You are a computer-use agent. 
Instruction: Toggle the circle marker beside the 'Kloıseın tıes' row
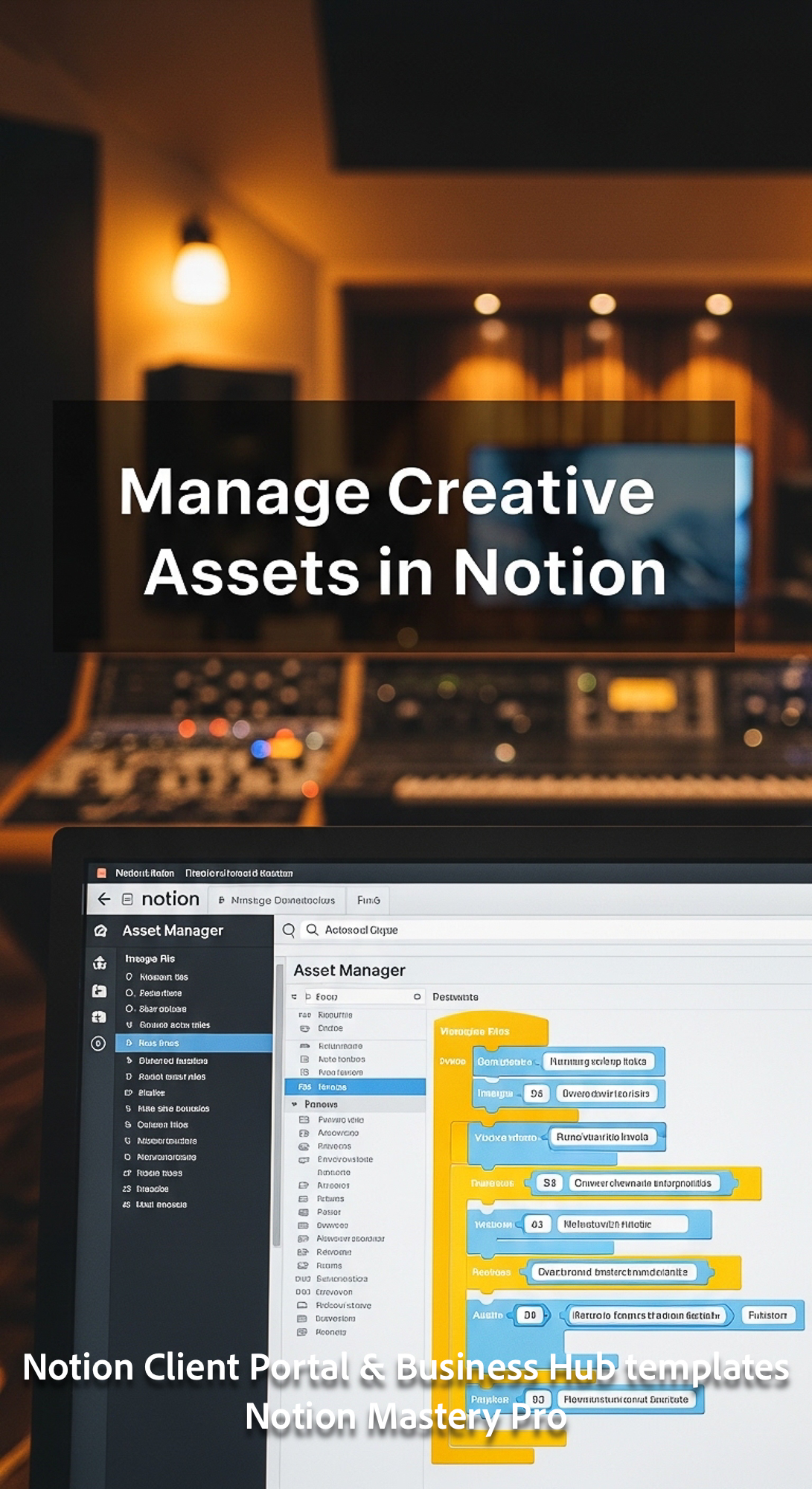click(x=129, y=977)
